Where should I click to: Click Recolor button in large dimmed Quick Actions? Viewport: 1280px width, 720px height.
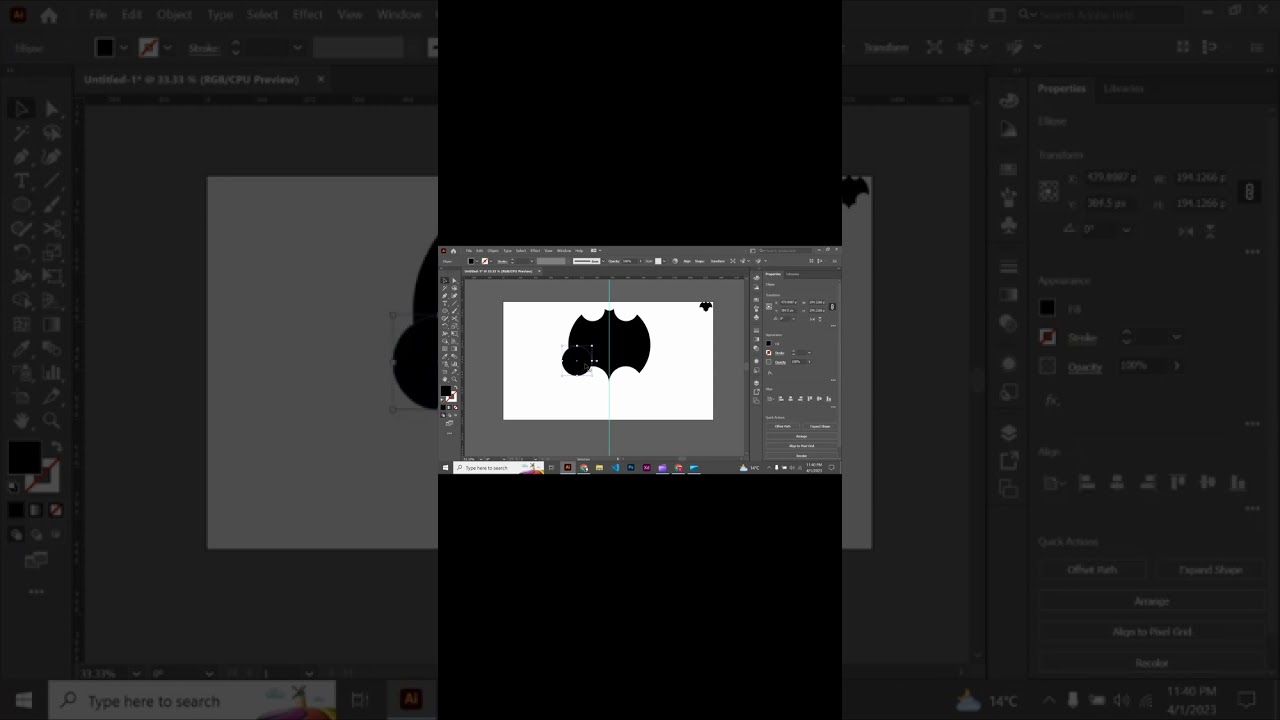click(1152, 663)
